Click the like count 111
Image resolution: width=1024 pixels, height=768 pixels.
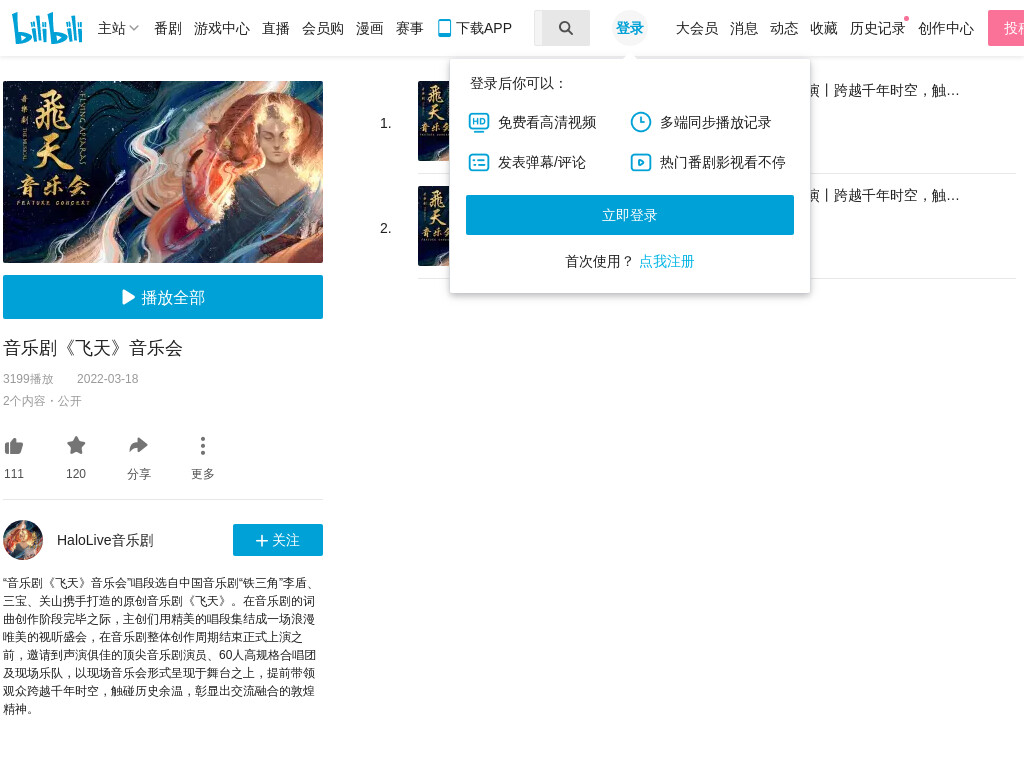click(x=14, y=473)
